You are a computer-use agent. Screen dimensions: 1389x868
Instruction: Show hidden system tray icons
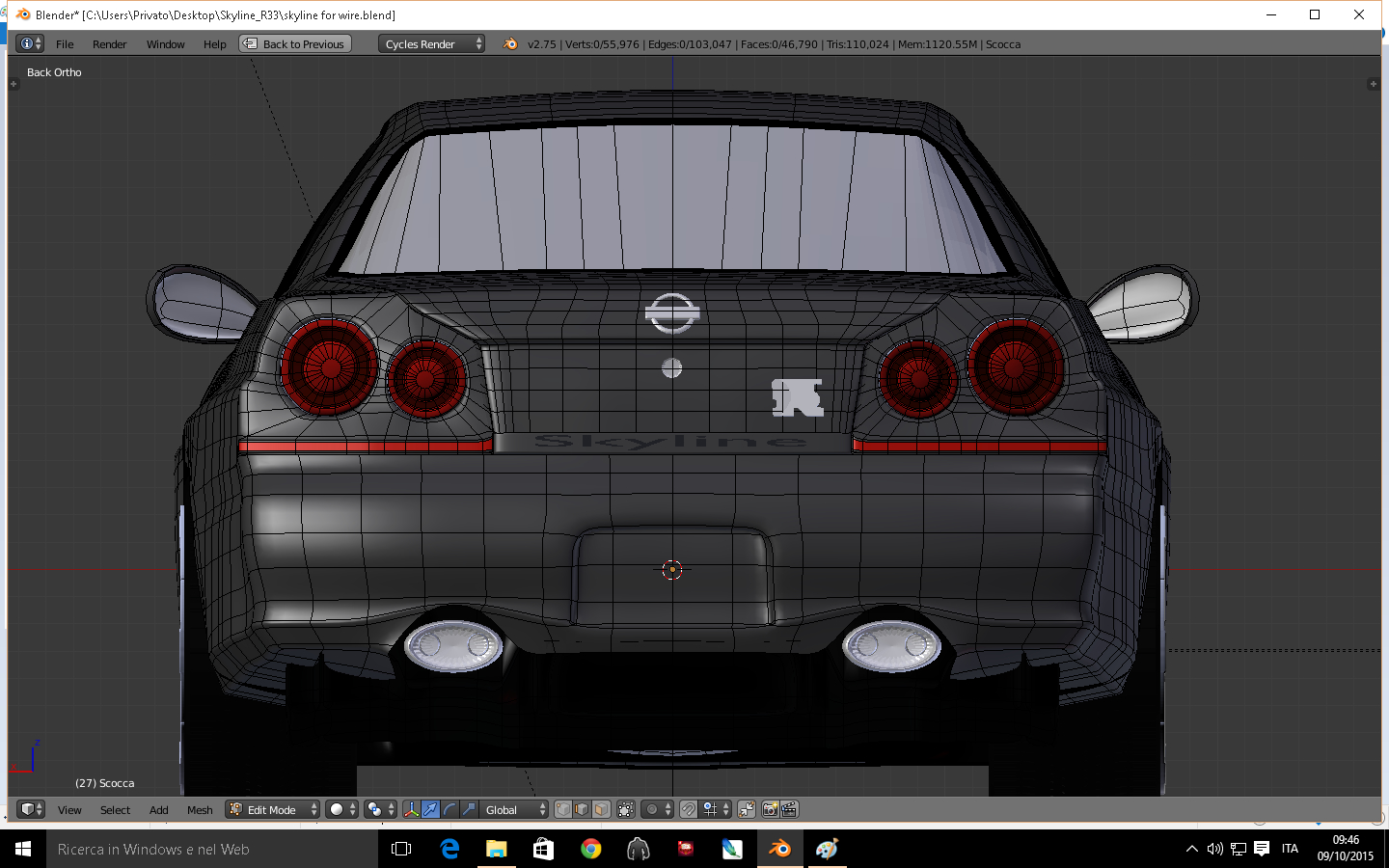1192,849
